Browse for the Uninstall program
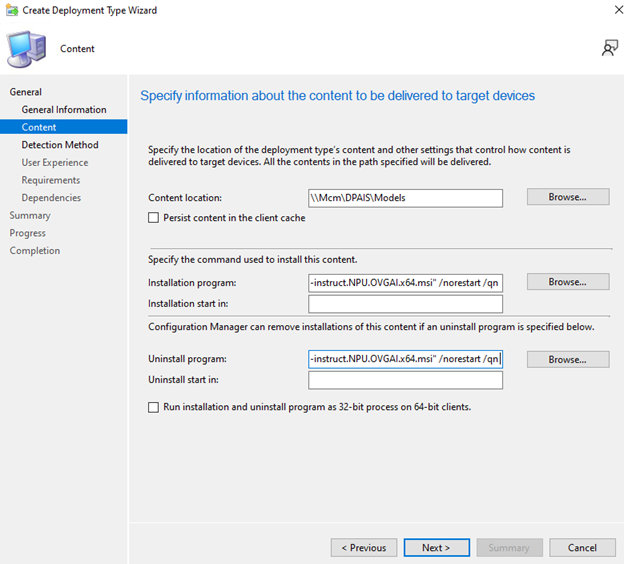 568,359
